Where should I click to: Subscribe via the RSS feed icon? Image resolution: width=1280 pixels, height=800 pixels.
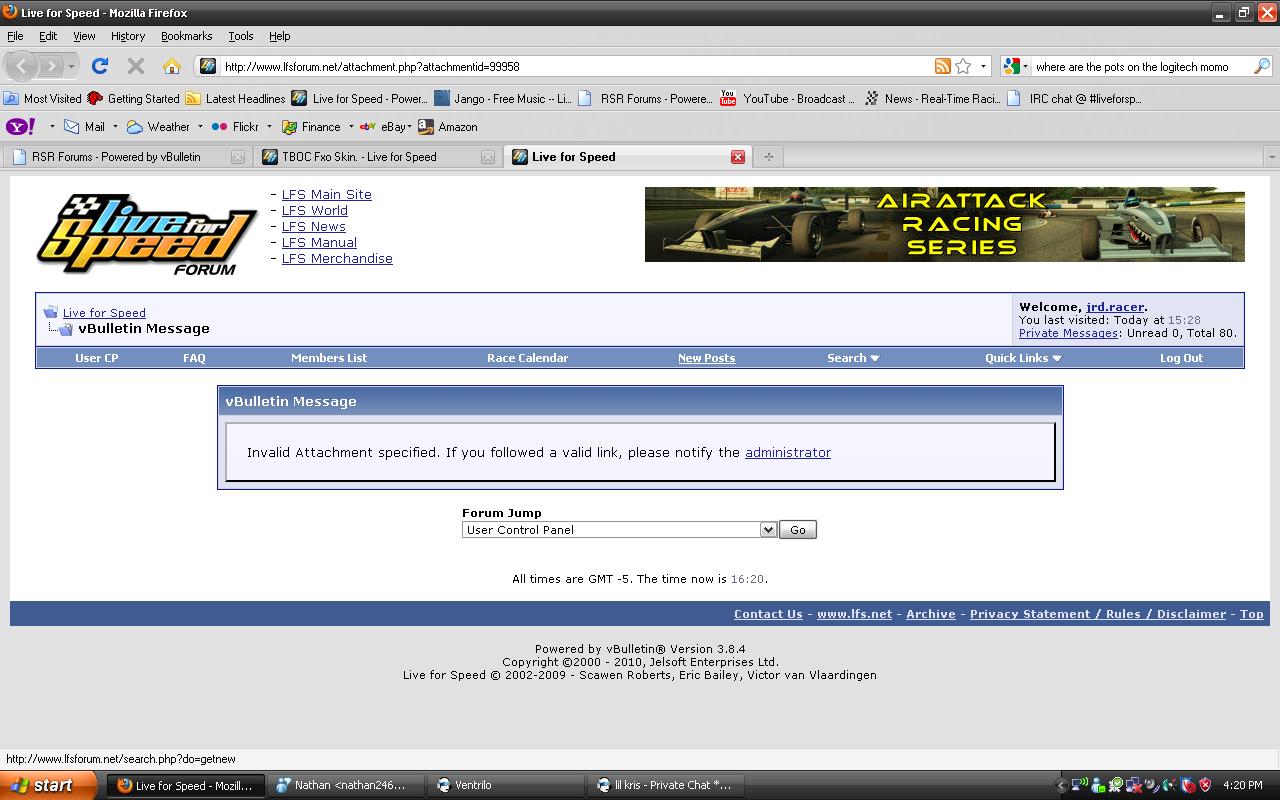pyautogui.click(x=942, y=66)
